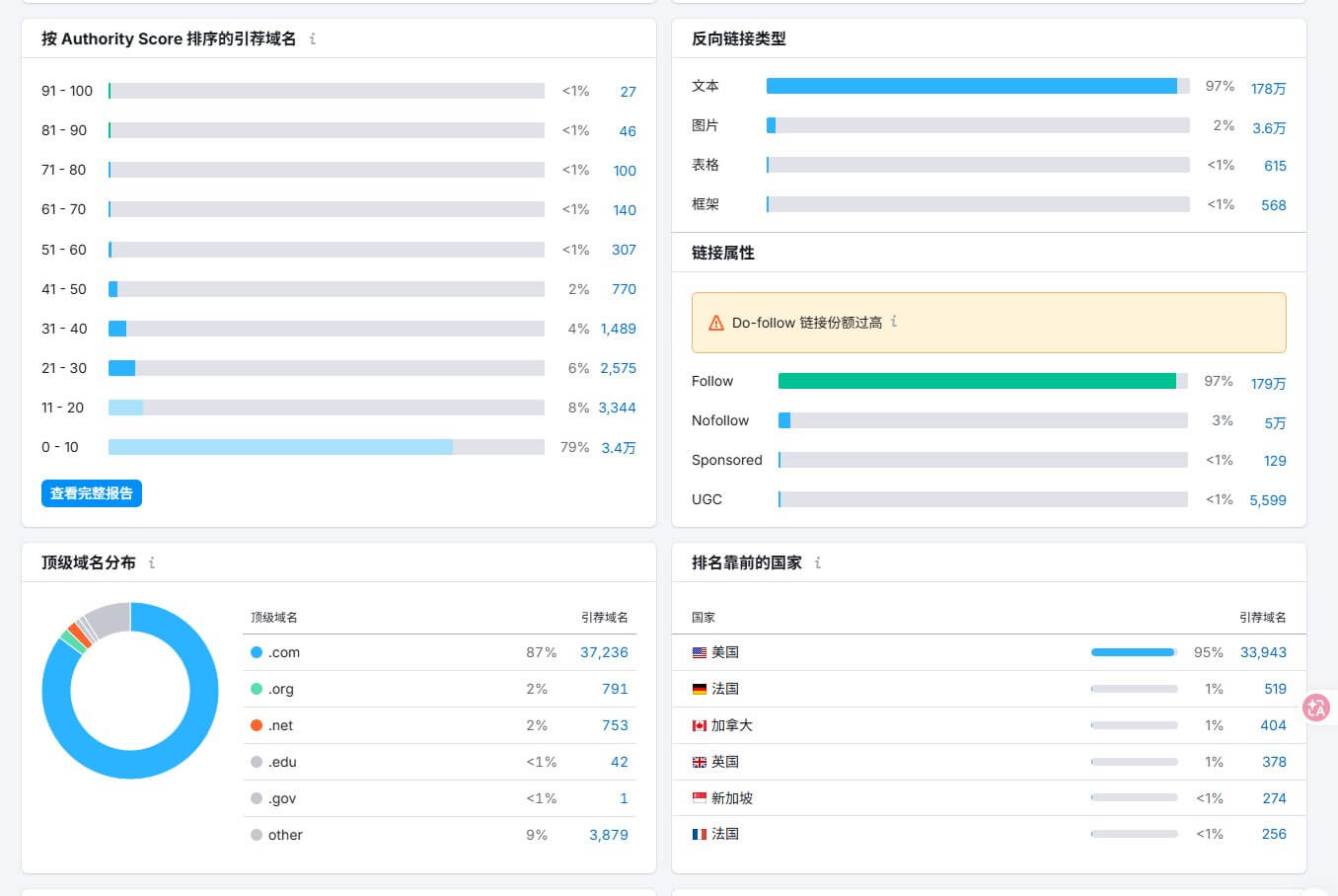This screenshot has width=1338, height=896.
Task: Open the 178万 text backlinks link
Action: click(1269, 89)
